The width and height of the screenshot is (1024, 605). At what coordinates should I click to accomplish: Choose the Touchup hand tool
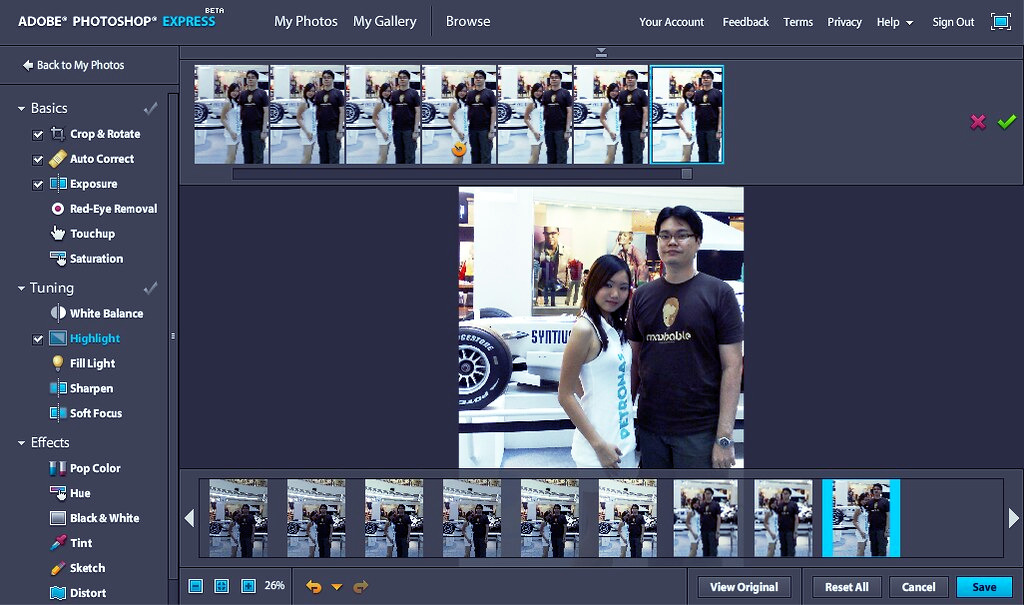[x=58, y=234]
